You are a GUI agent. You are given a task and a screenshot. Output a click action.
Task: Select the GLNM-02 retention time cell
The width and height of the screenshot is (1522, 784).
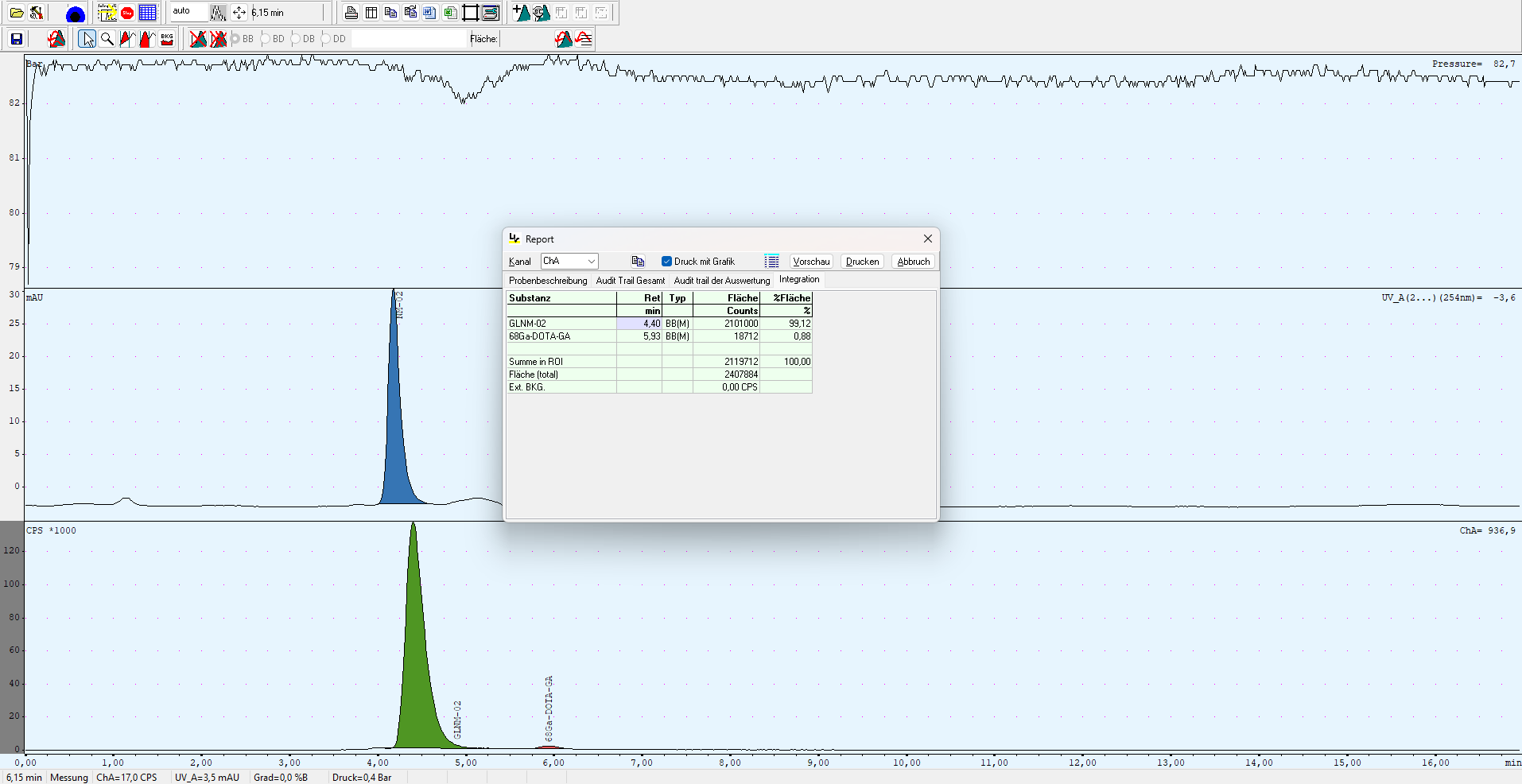[639, 324]
